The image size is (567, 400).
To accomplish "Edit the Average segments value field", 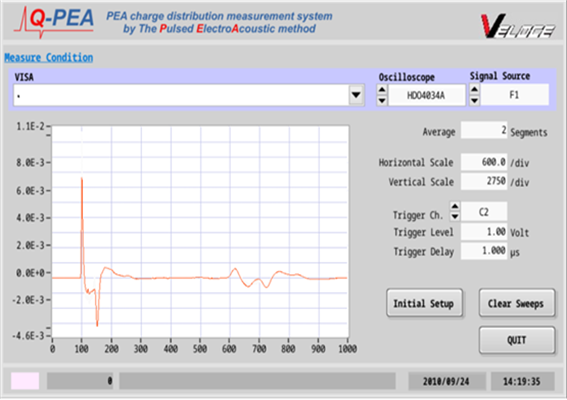I will pyautogui.click(x=484, y=130).
